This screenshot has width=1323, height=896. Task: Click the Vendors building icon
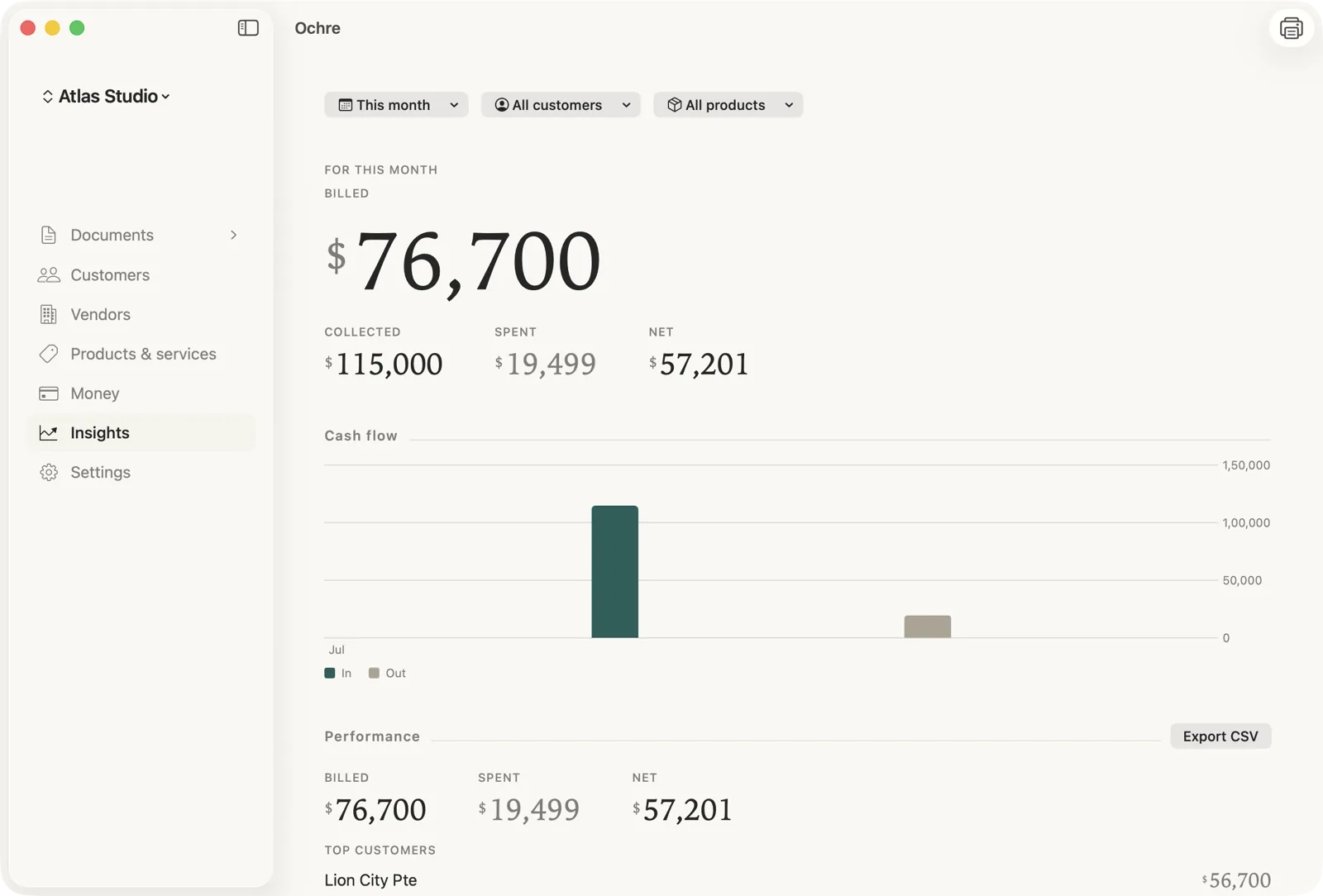pos(49,314)
